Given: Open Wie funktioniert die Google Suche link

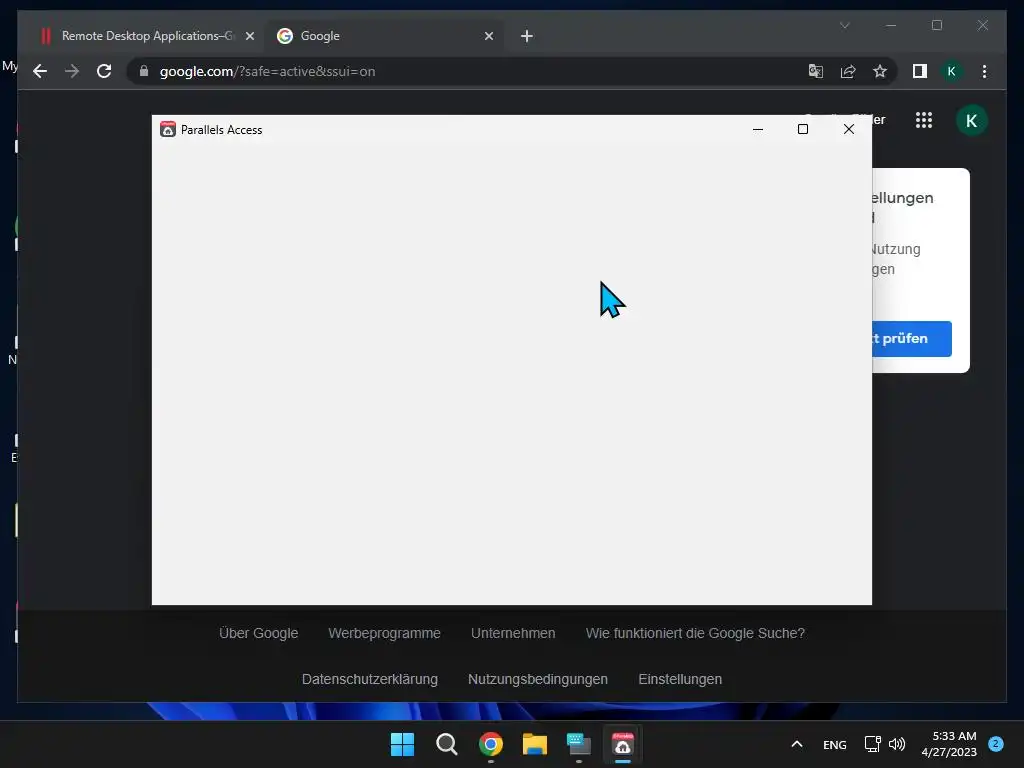Looking at the screenshot, I should coord(695,633).
